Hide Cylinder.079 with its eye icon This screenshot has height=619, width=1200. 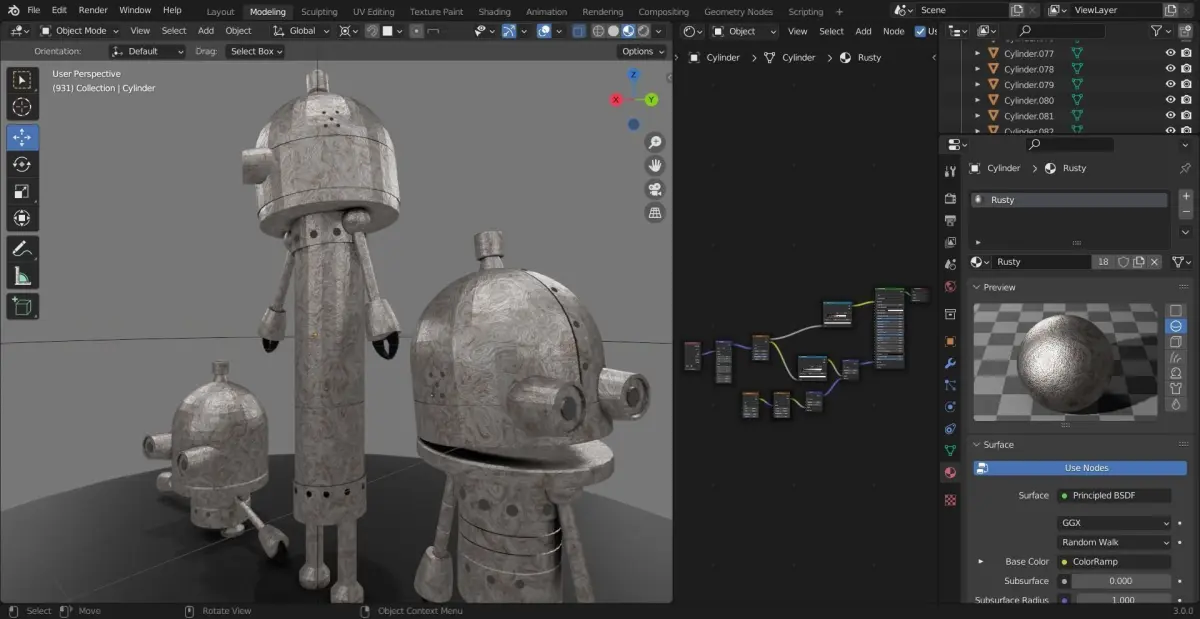point(1170,85)
